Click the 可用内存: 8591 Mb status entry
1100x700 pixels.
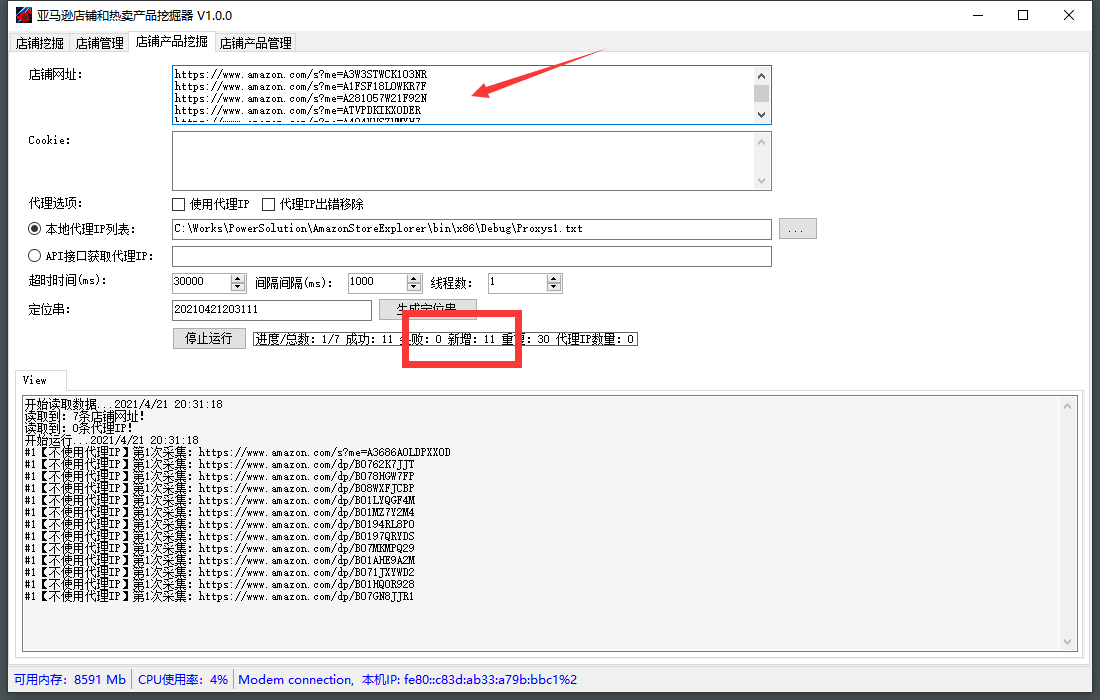(x=69, y=680)
